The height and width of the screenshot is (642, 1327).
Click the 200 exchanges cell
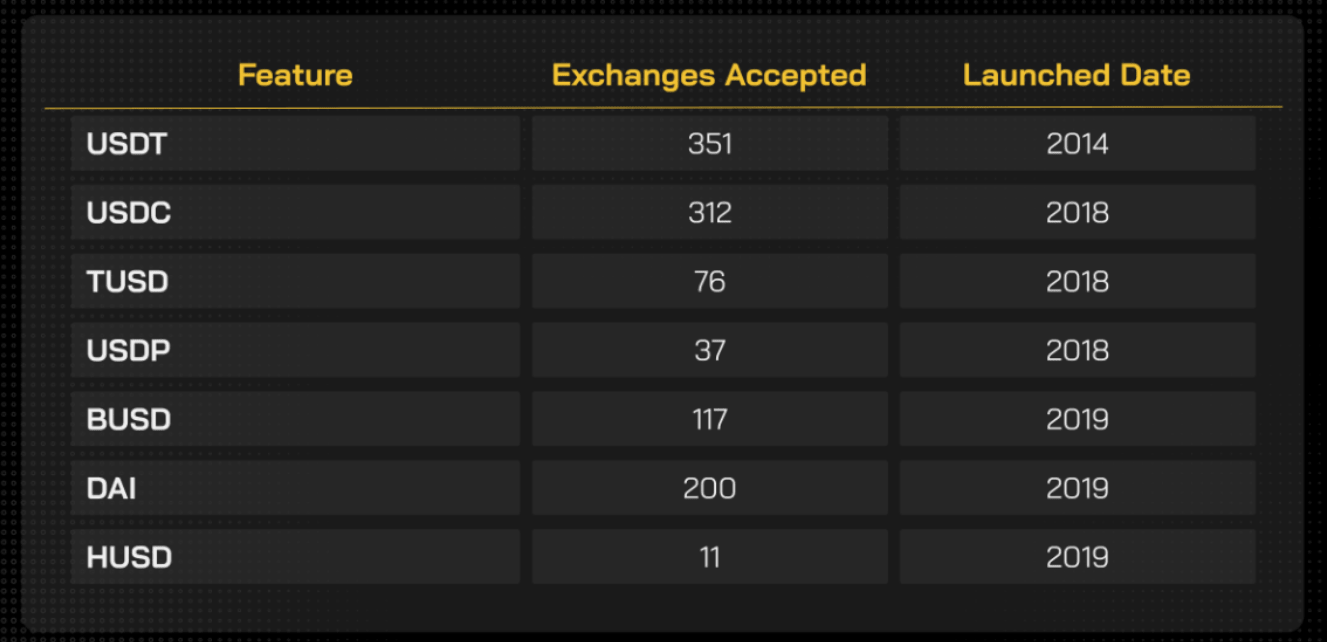click(x=710, y=488)
